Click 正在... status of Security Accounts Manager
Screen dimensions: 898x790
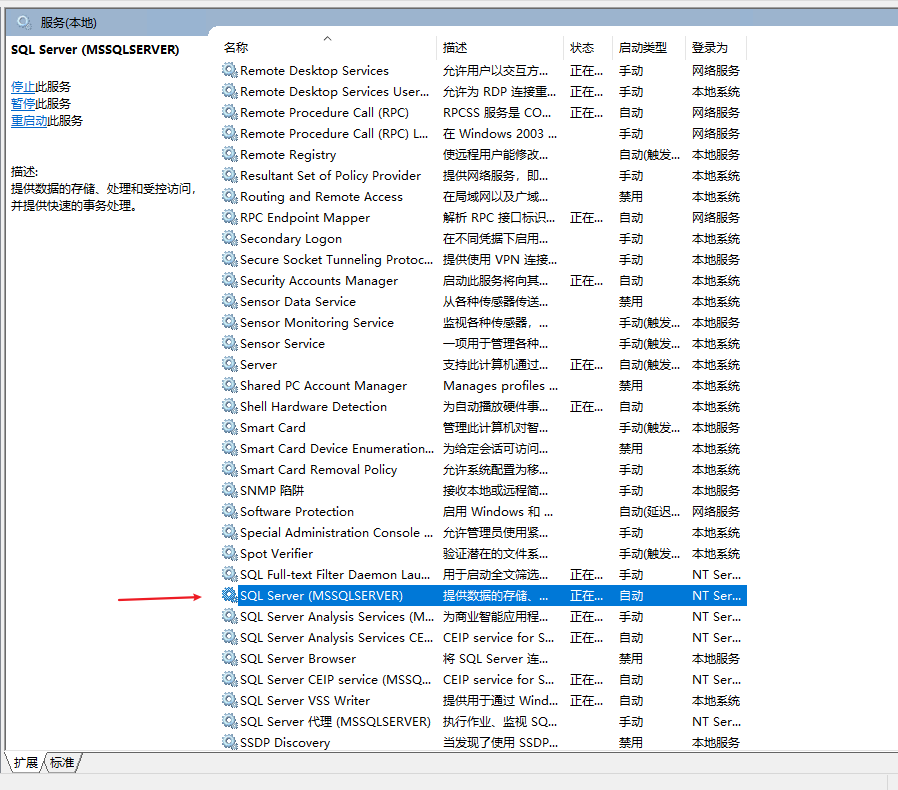pos(586,281)
